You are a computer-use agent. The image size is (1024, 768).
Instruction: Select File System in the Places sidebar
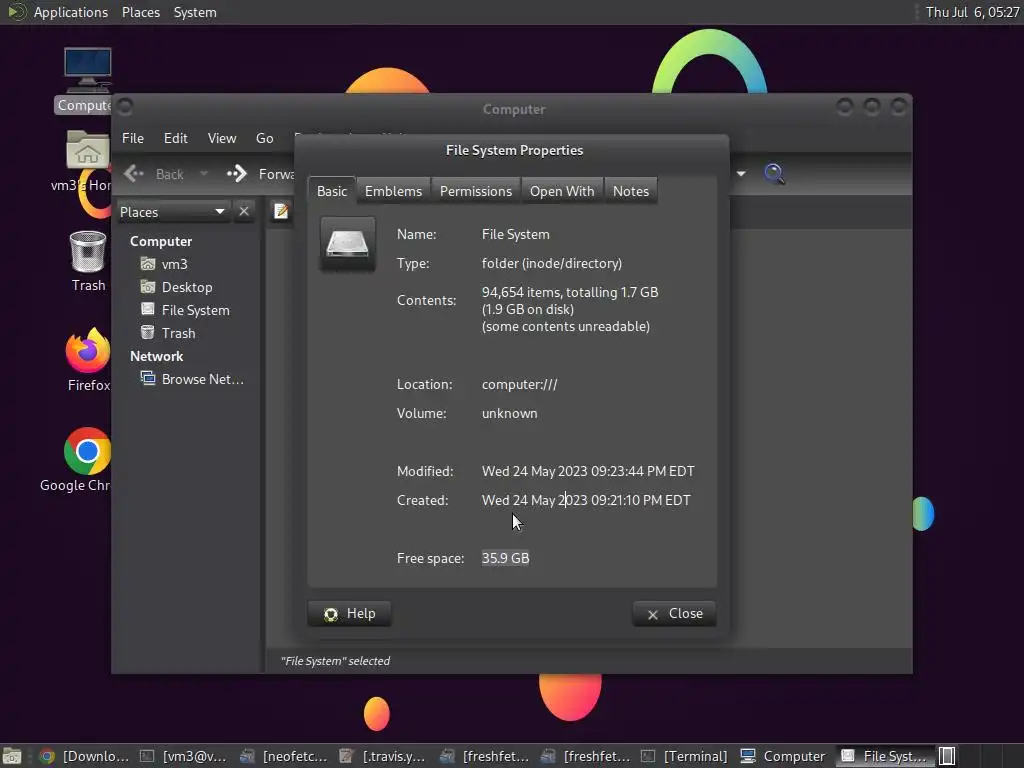[x=195, y=310]
